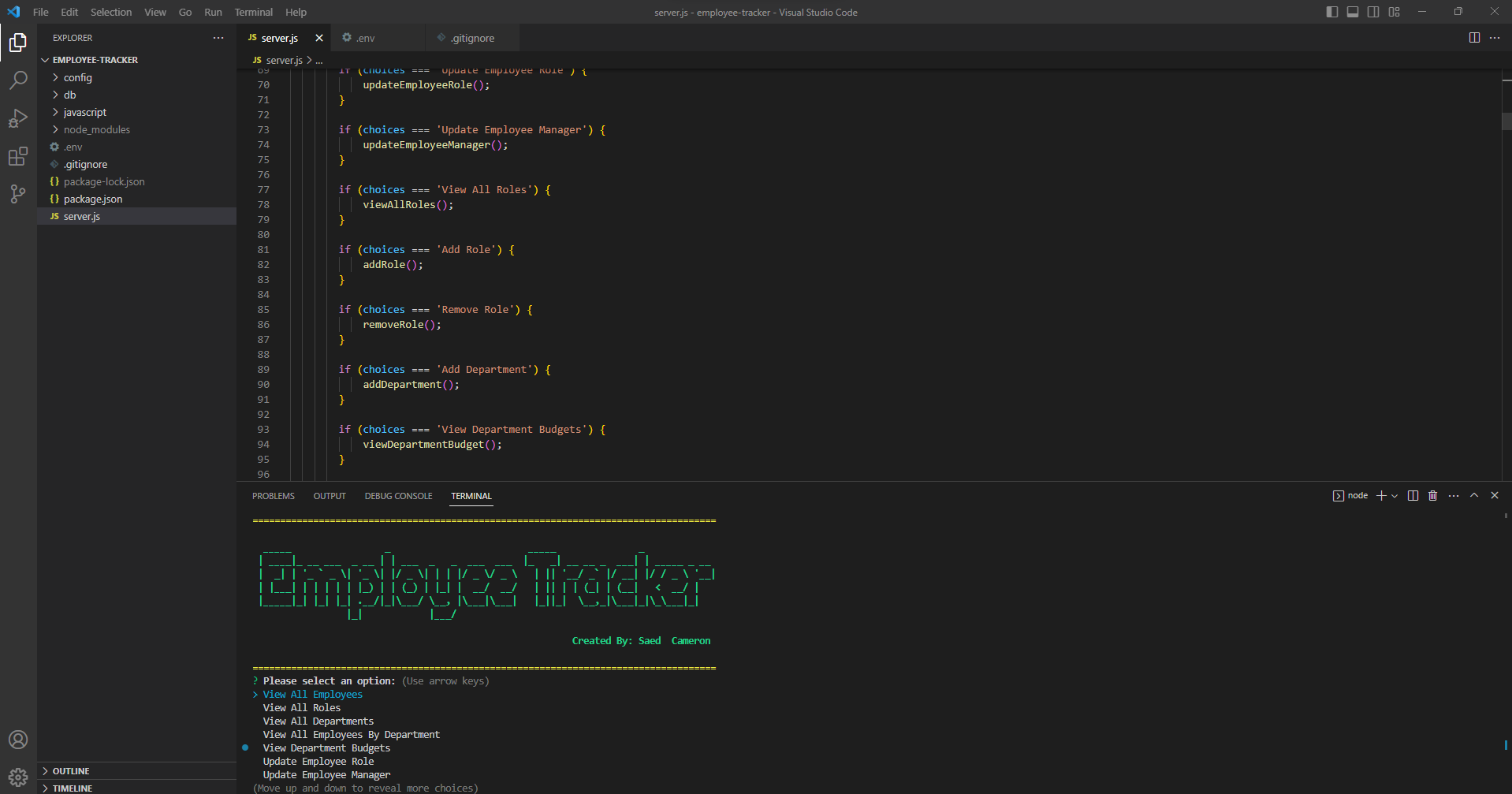Click VS Code logo in title bar
The width and height of the screenshot is (1512, 794).
(13, 12)
